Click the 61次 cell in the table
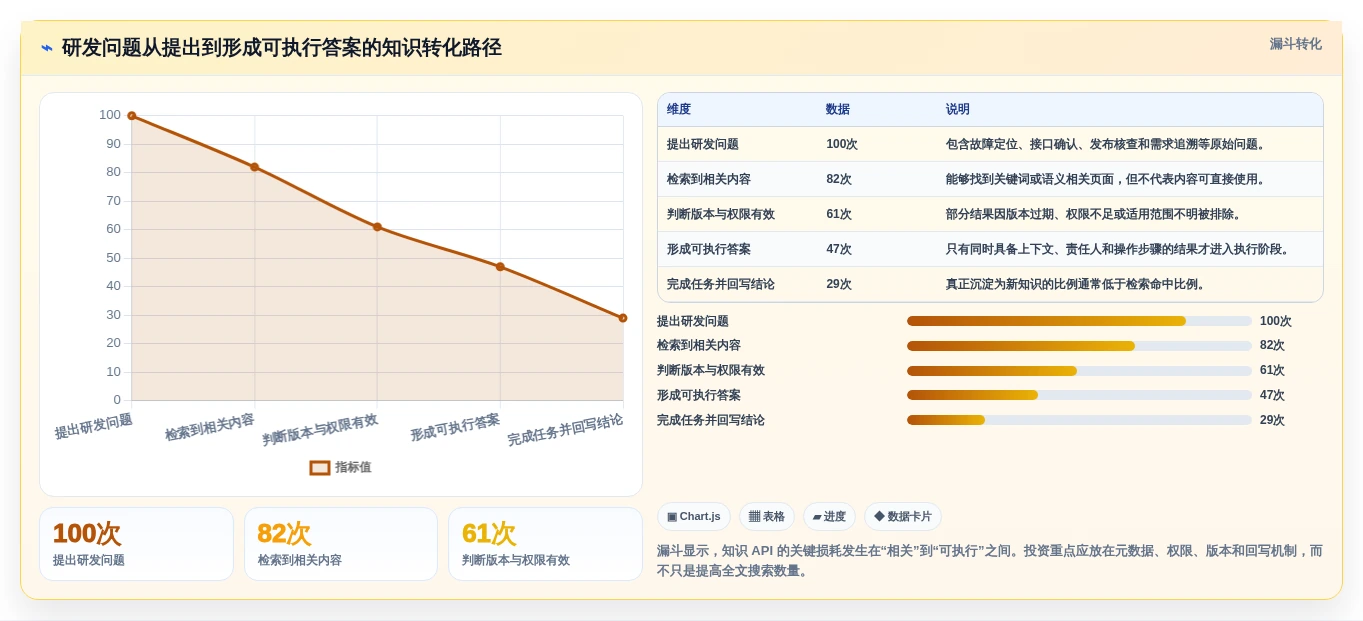This screenshot has width=1363, height=621. point(839,214)
